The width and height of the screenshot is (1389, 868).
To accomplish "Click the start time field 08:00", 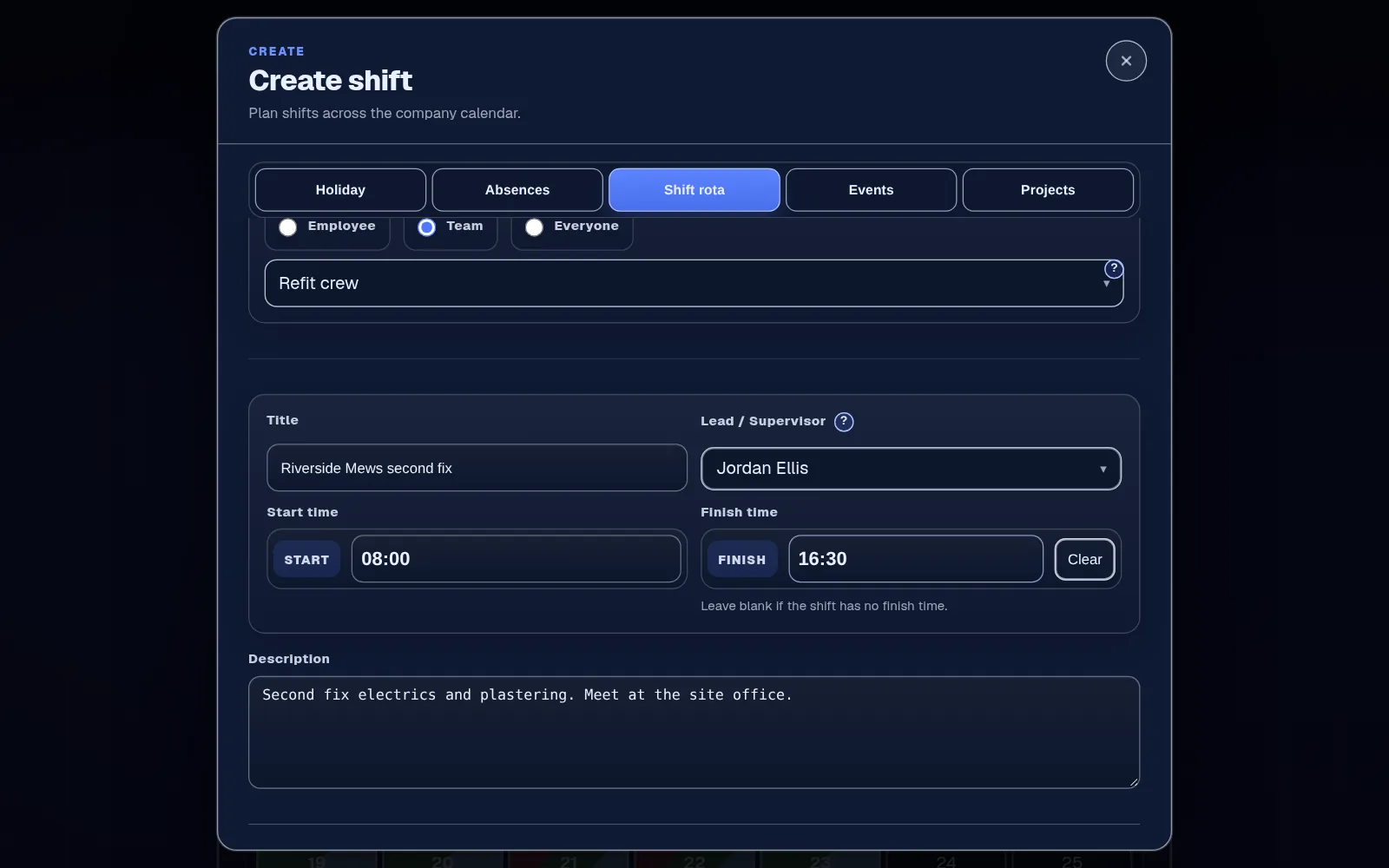I will pyautogui.click(x=516, y=559).
